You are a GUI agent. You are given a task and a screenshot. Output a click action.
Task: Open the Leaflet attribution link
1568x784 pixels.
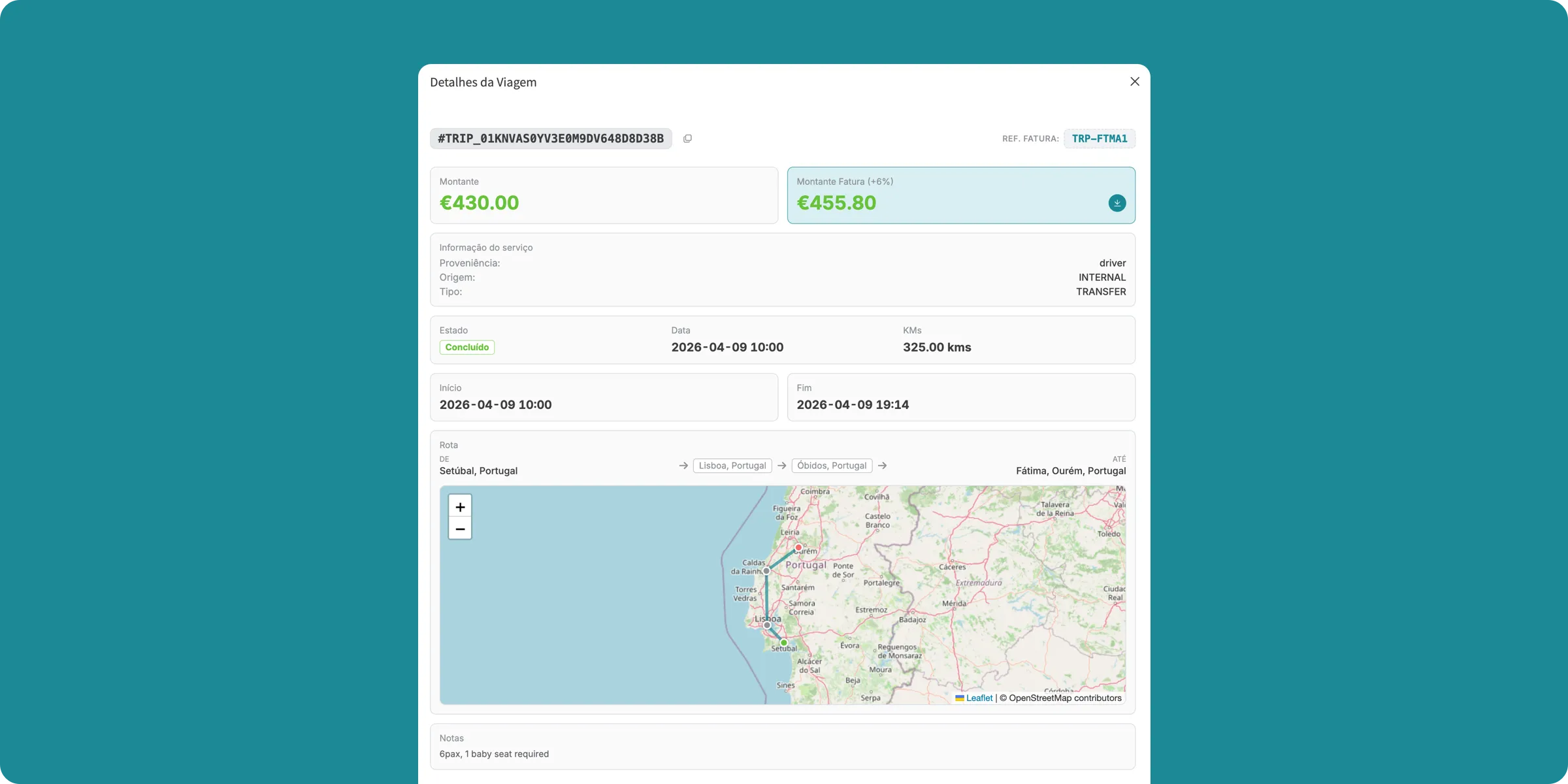click(979, 698)
